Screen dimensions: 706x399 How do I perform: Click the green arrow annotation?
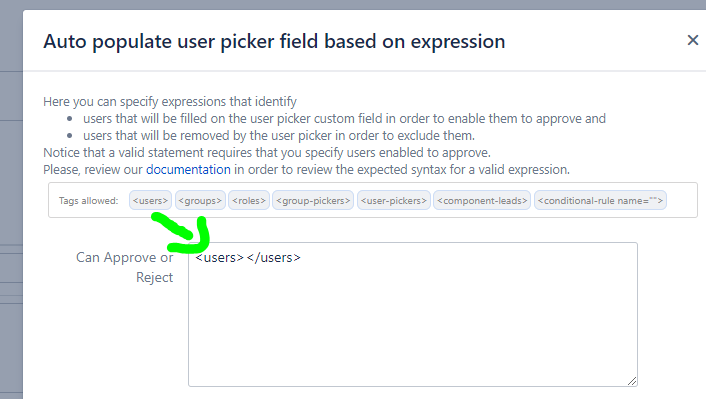click(x=184, y=233)
